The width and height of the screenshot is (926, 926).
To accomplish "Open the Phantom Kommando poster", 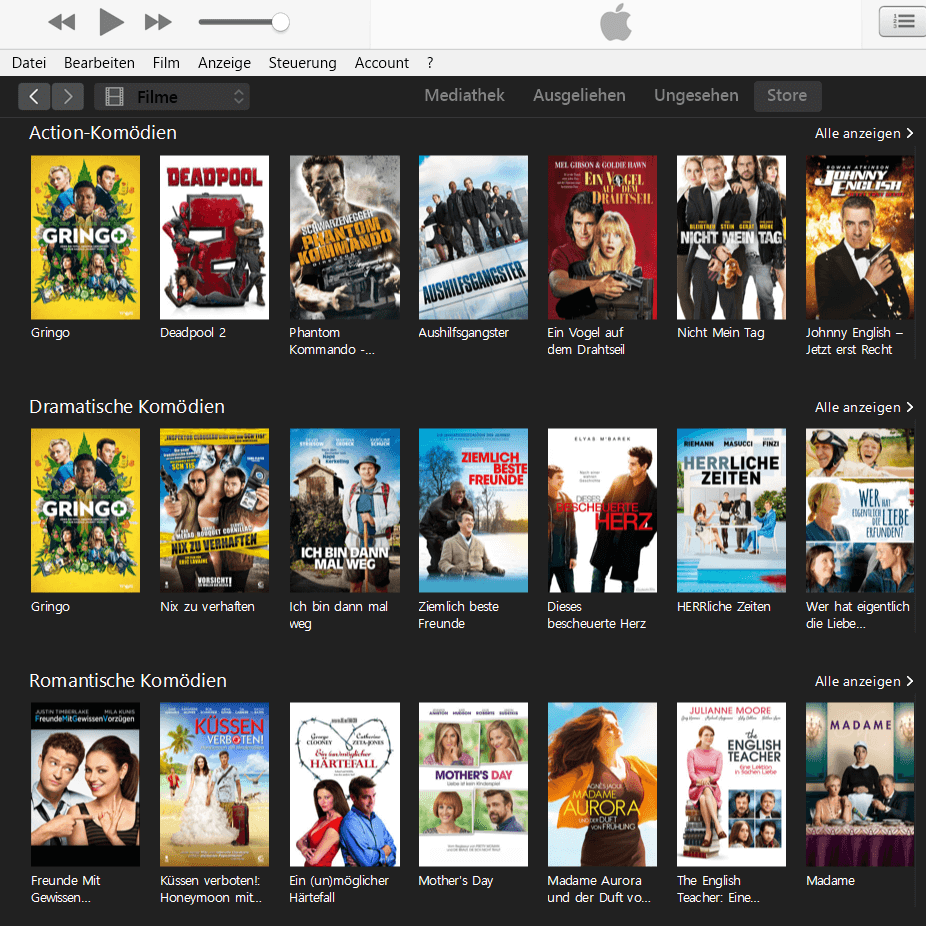I will tap(344, 237).
